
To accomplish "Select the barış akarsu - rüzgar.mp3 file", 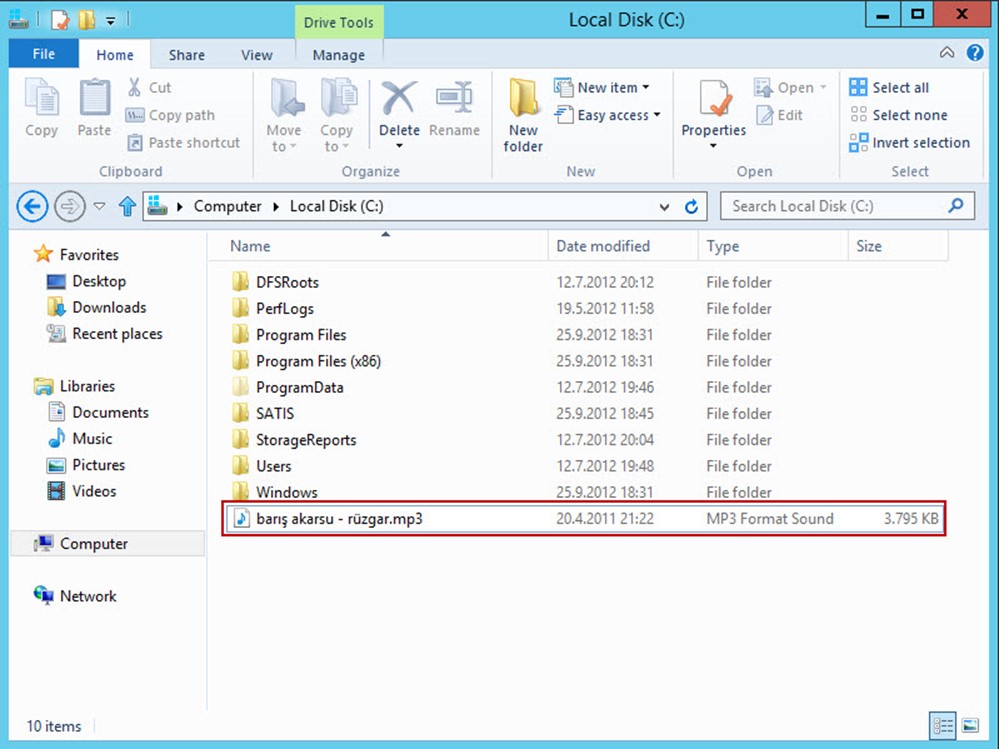I will click(x=340, y=519).
